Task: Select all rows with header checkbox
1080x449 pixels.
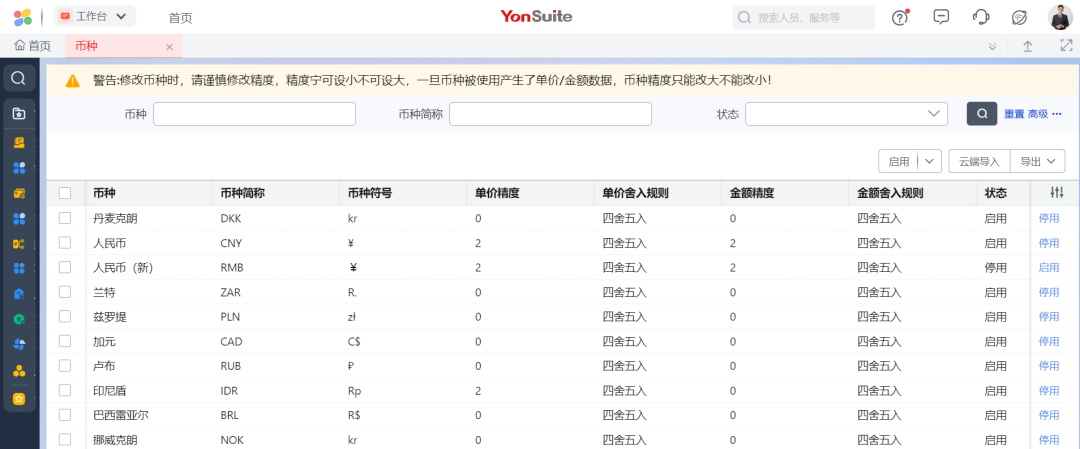Action: point(65,194)
